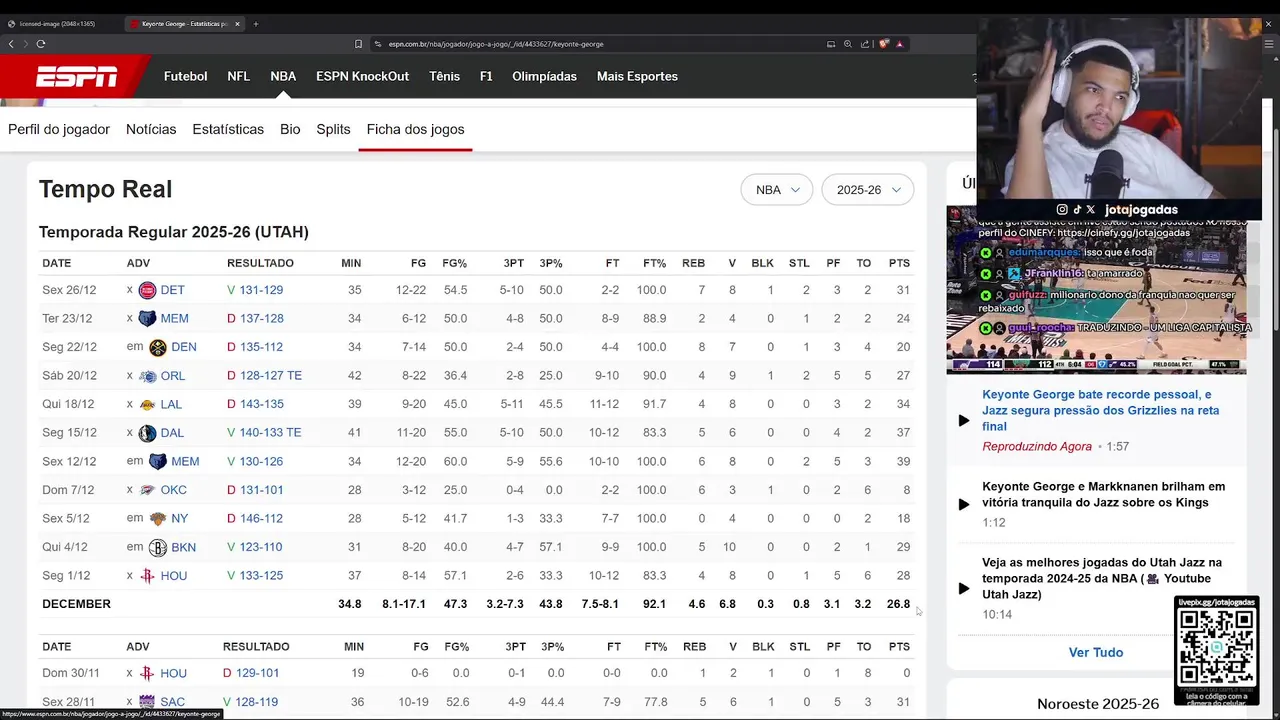
Task: Click Rockets logo in Seg 1/12 row
Action: (x=147, y=576)
